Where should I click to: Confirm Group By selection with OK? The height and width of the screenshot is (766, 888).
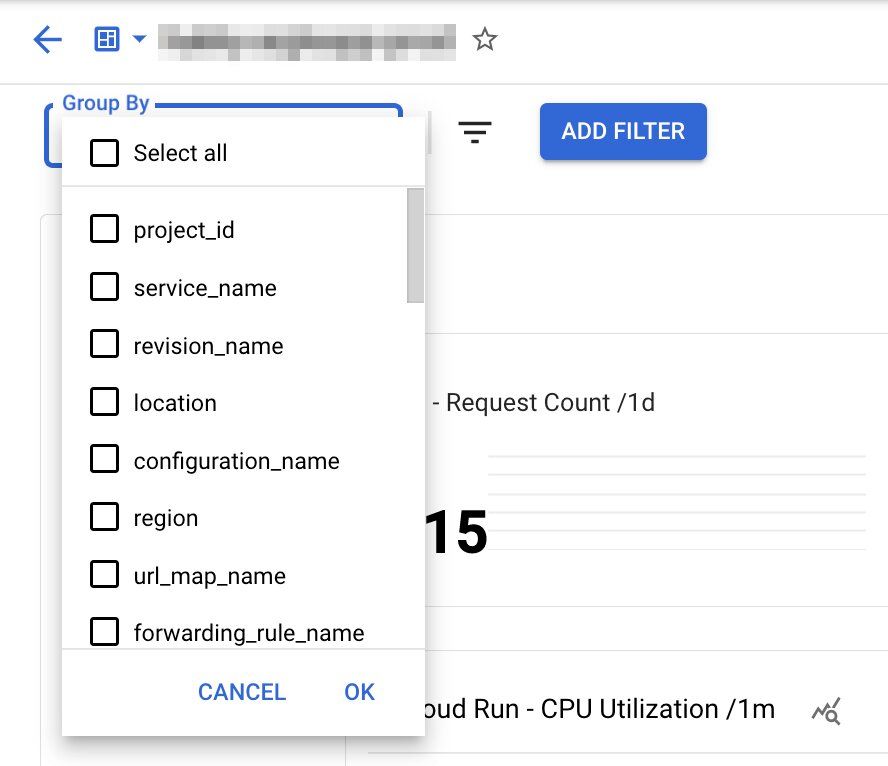point(359,692)
